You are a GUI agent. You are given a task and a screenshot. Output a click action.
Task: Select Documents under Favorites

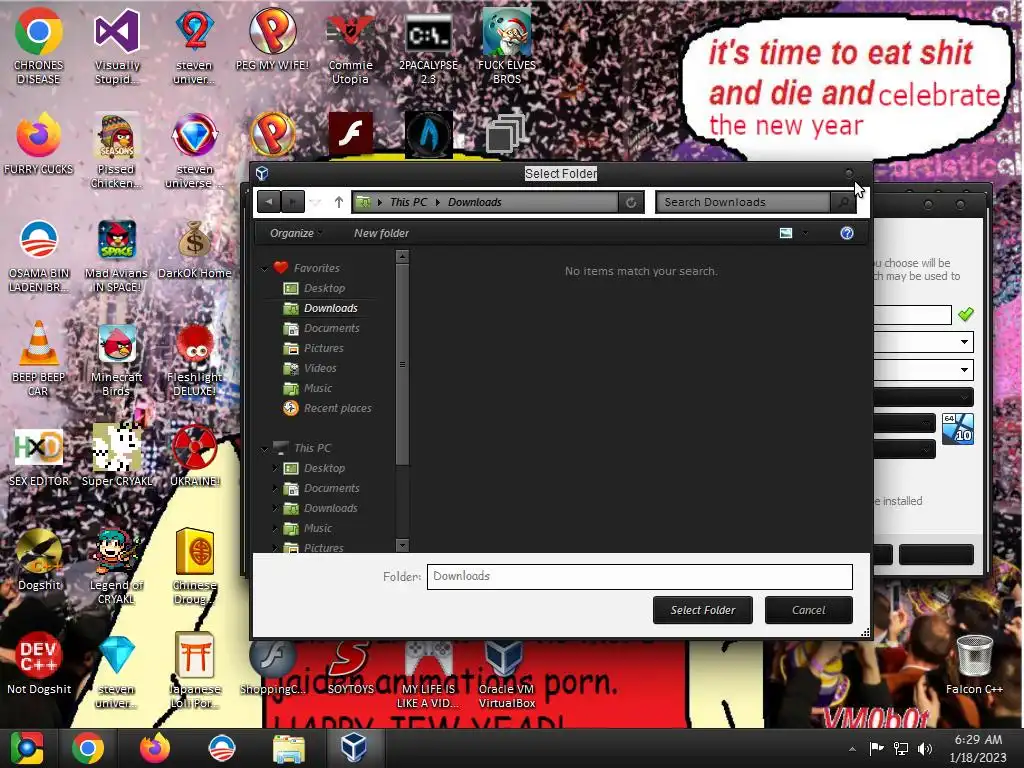[x=331, y=328]
